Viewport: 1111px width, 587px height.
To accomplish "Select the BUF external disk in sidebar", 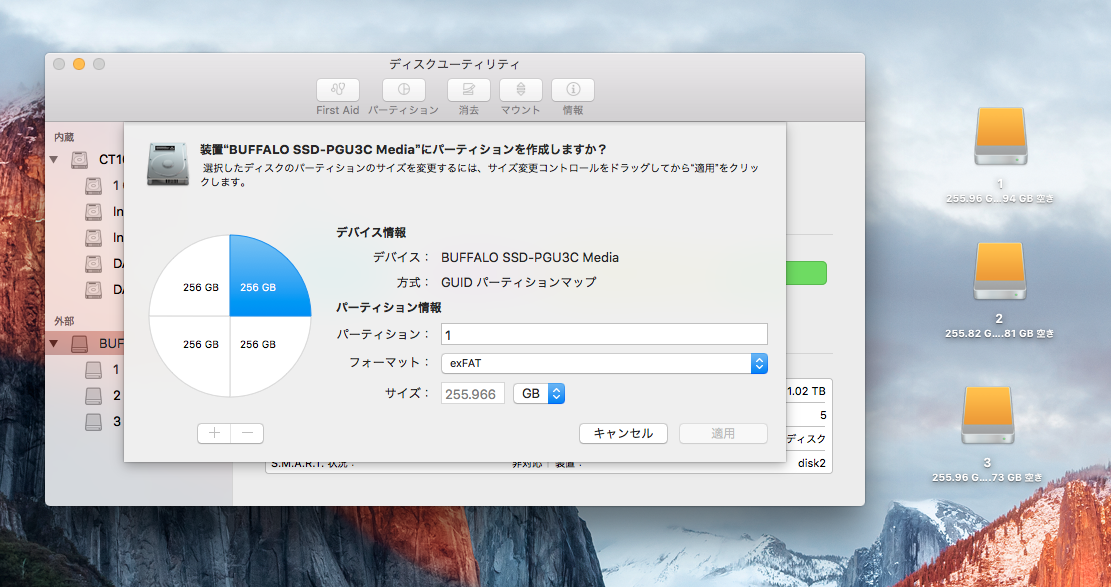I will click(85, 344).
